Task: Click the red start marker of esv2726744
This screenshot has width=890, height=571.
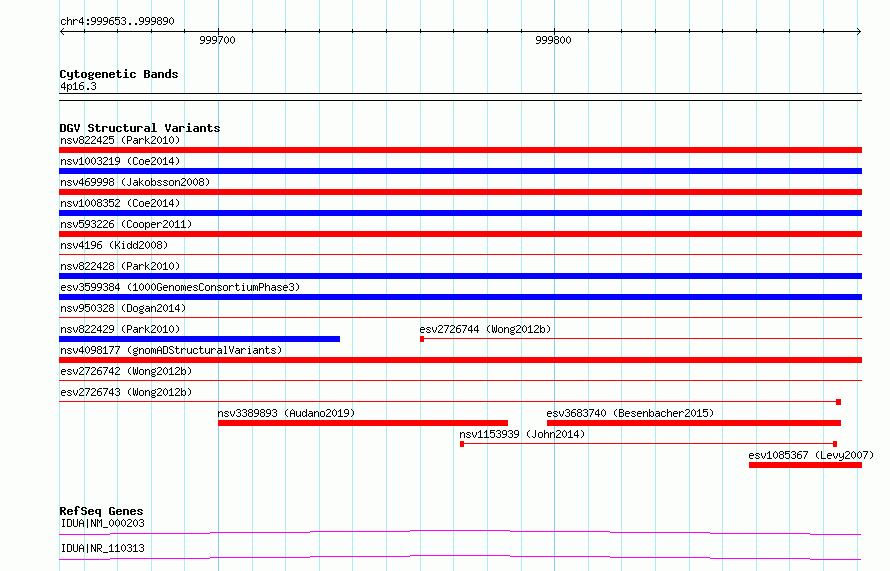Action: tap(422, 339)
